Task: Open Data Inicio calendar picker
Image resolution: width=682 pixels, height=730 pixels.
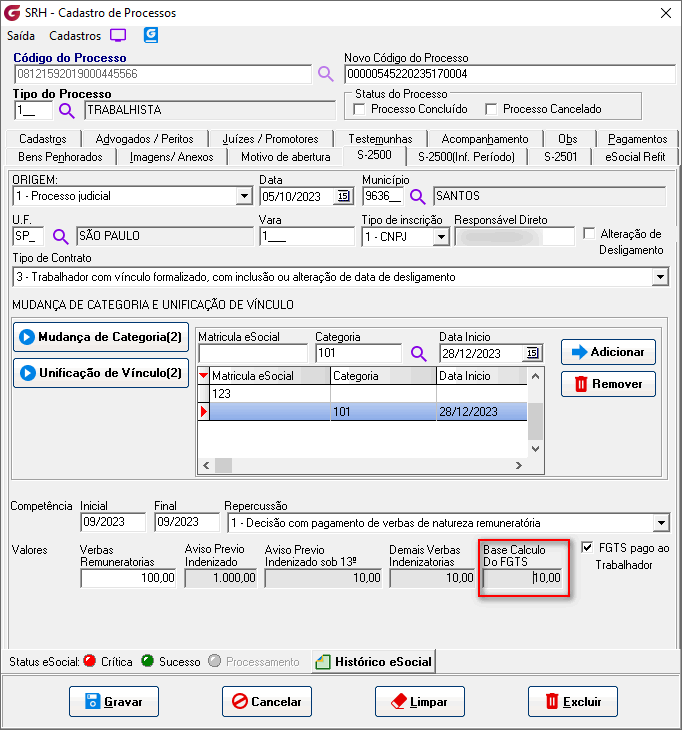Action: pyautogui.click(x=532, y=353)
